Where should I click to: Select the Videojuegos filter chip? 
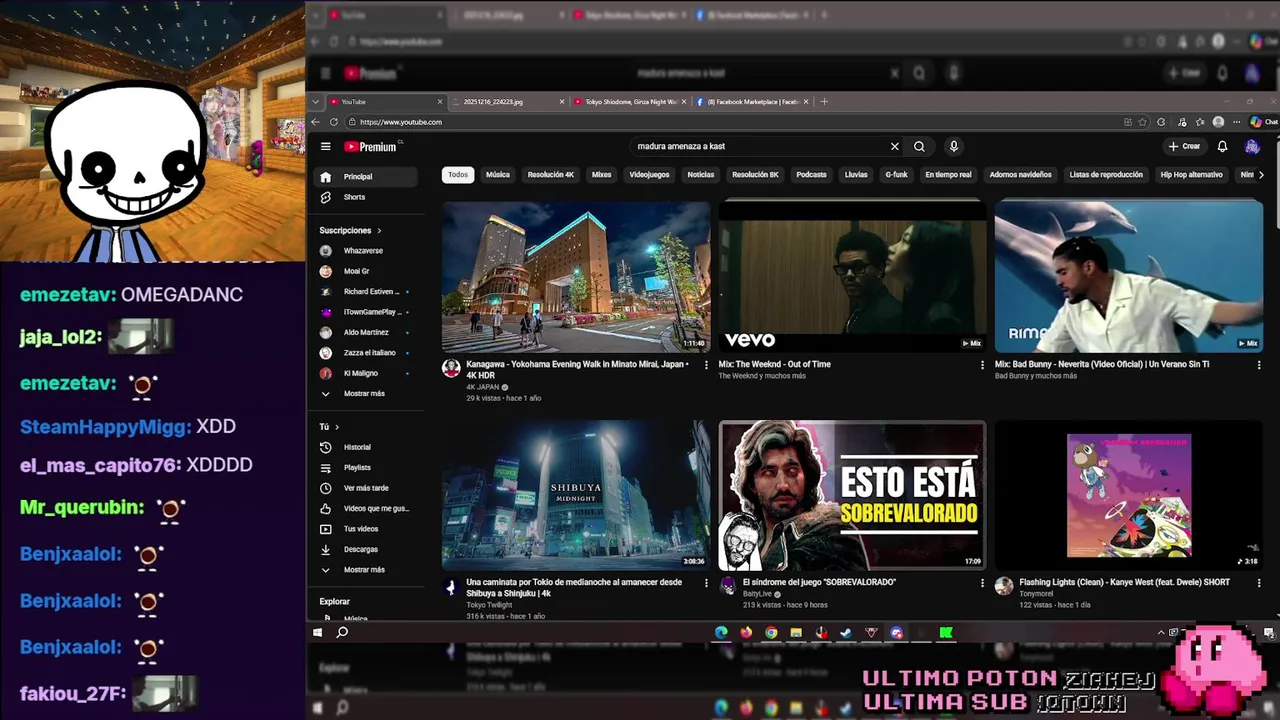click(649, 174)
